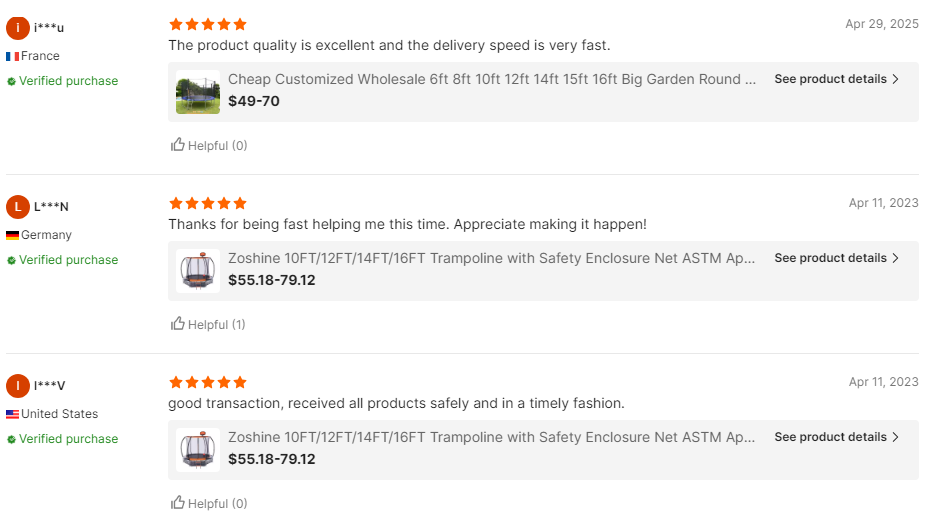Image resolution: width=930 pixels, height=522 pixels.
Task: Open I***V's Zoshine trampoline thumbnail
Action: [198, 450]
